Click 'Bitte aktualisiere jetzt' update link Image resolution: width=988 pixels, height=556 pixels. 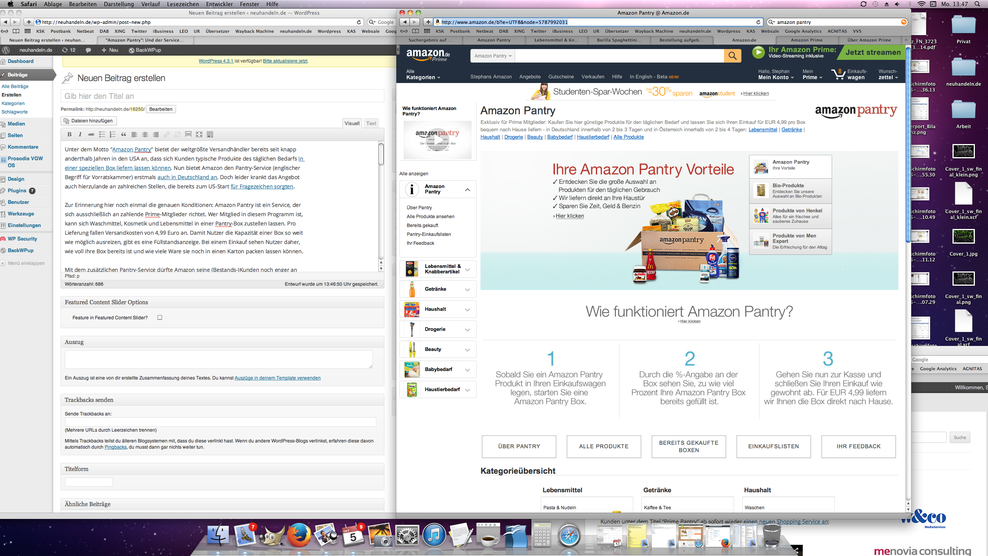click(x=285, y=61)
